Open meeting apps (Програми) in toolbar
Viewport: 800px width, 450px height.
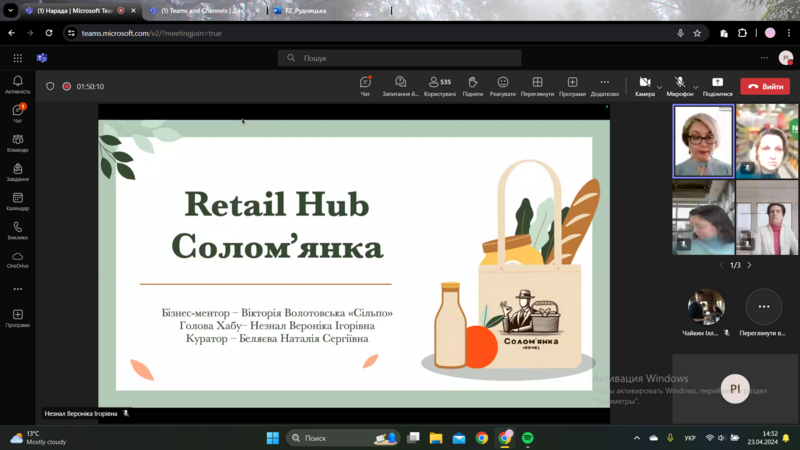pyautogui.click(x=572, y=86)
